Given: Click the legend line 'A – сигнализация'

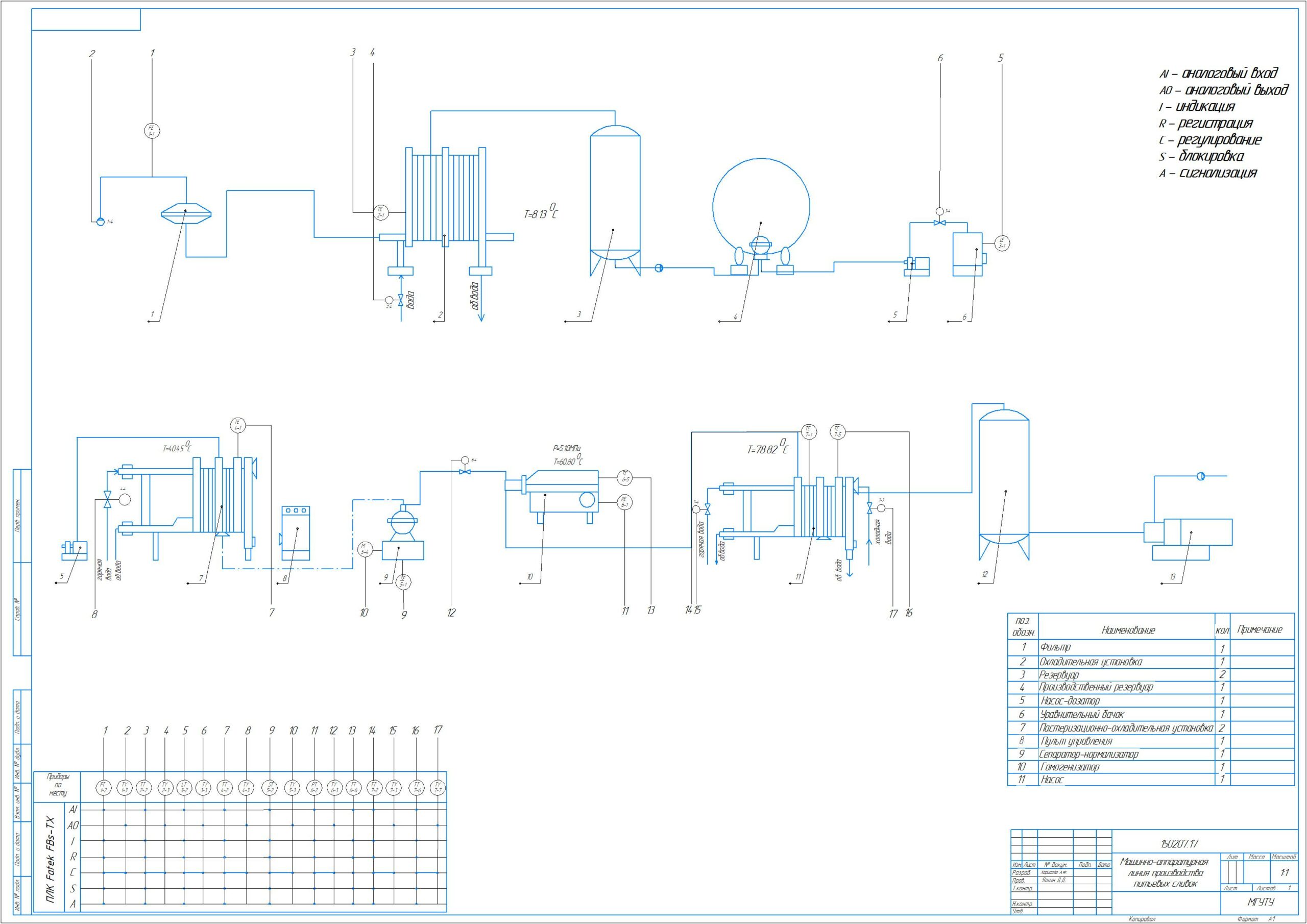Looking at the screenshot, I should pyautogui.click(x=1207, y=173).
